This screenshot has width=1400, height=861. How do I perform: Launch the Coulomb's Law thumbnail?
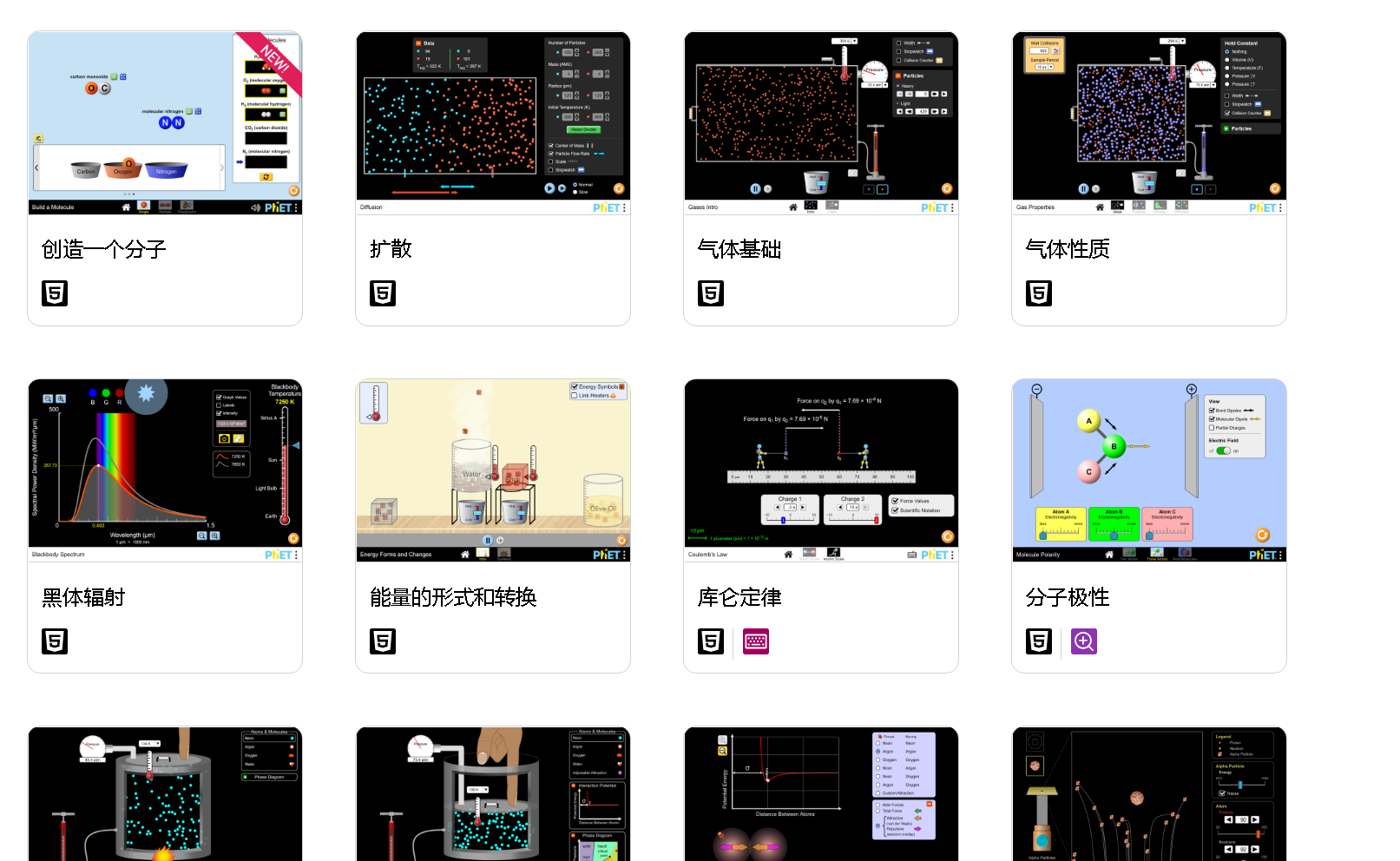pos(821,470)
